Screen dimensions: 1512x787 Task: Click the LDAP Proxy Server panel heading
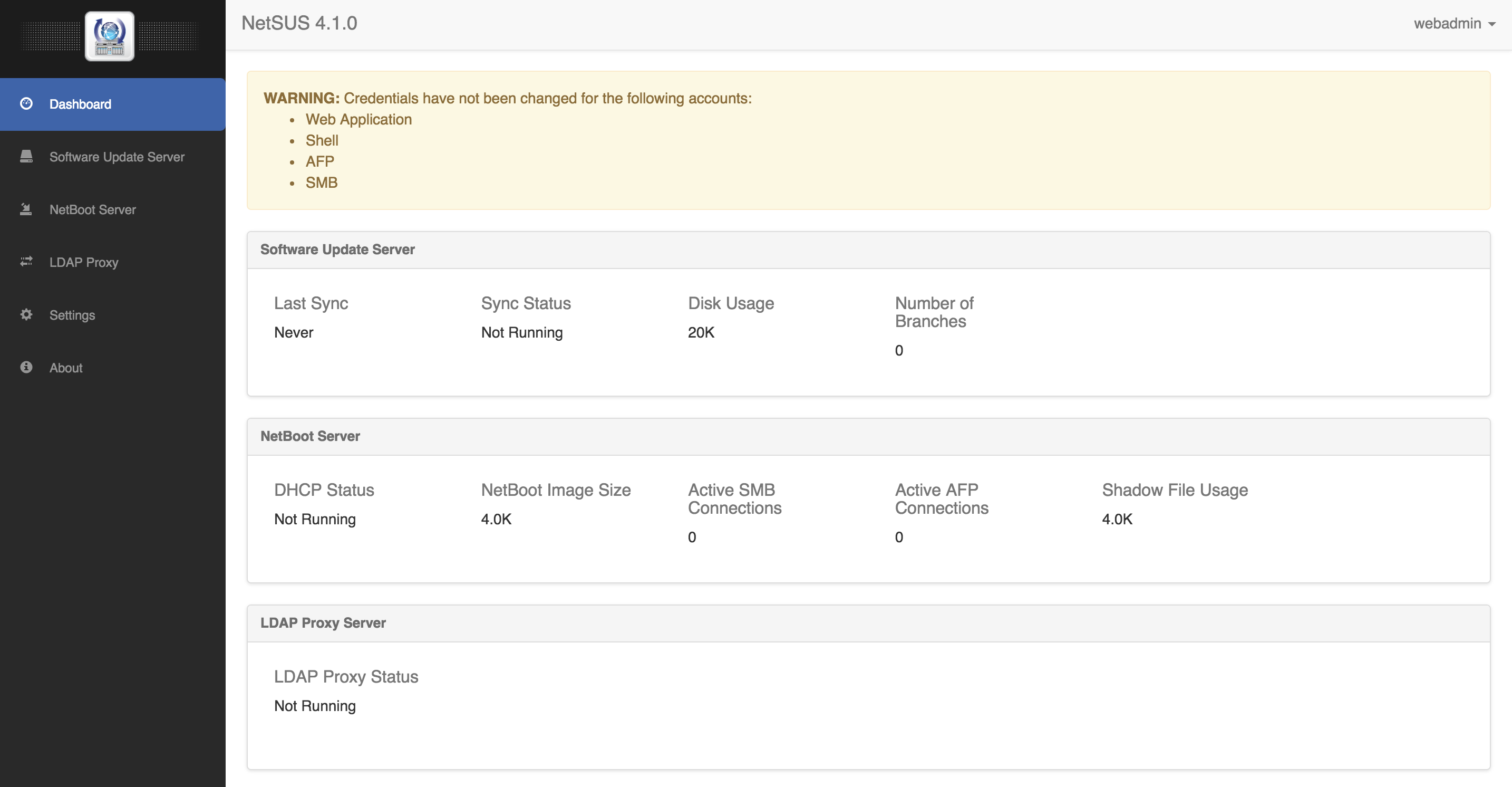tap(323, 622)
